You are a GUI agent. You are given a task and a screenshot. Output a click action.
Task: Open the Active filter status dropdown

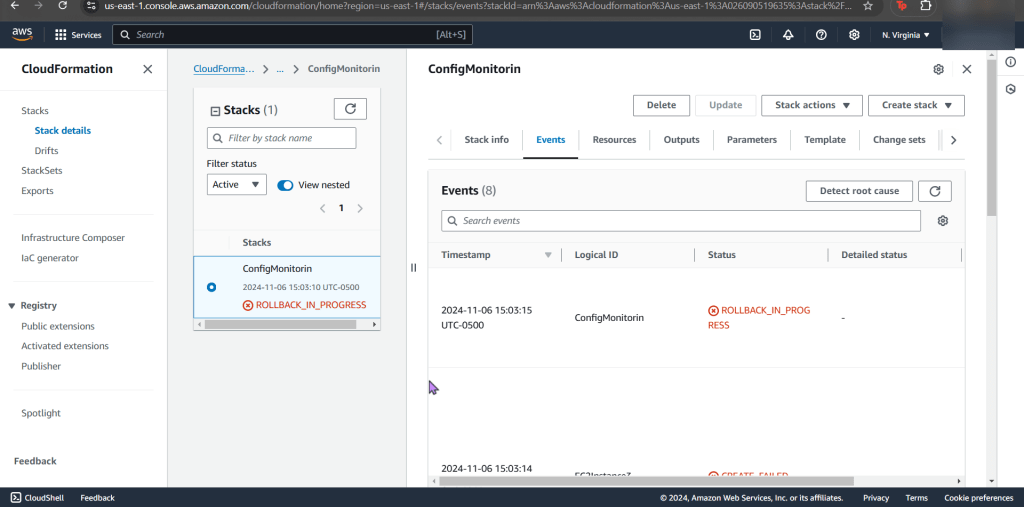(x=237, y=185)
